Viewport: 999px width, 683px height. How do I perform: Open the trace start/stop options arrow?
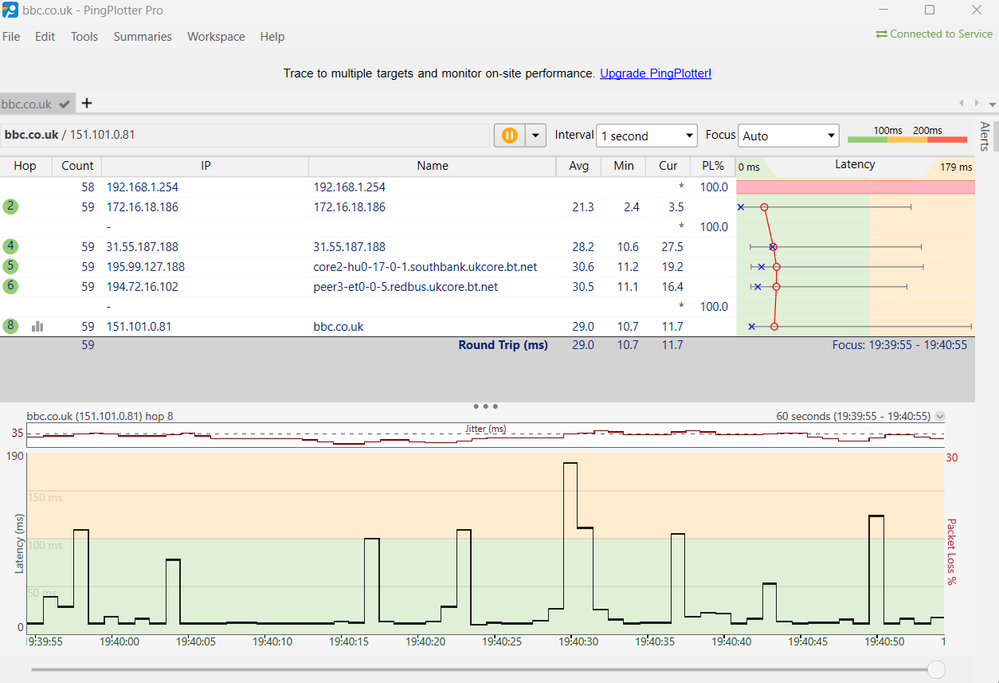(x=536, y=135)
